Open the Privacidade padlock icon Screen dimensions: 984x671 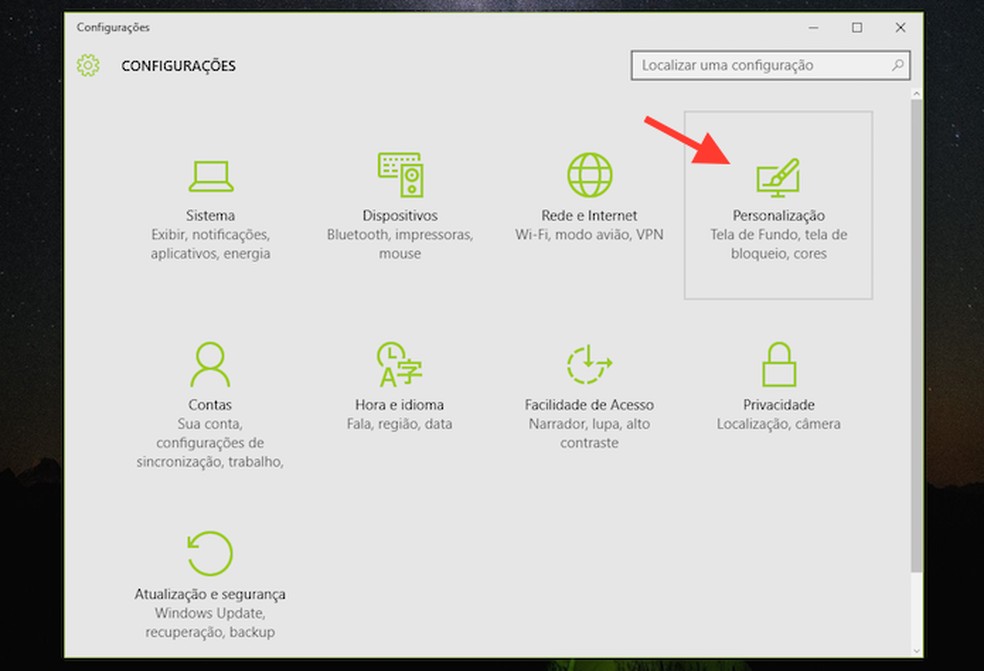[x=779, y=362]
